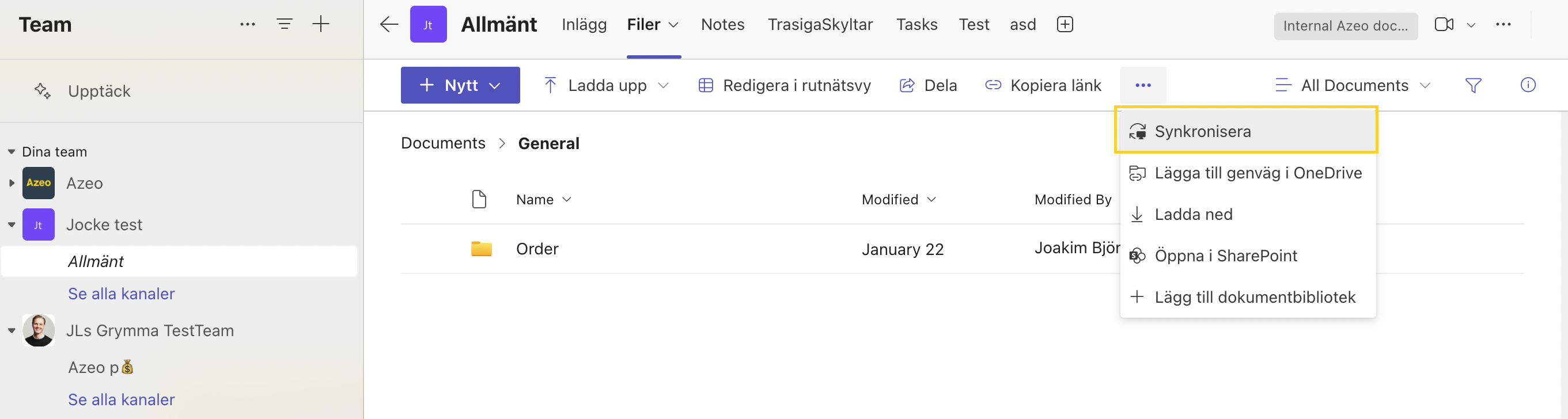Viewport: 1568px width, 419px height.
Task: Open the All Documents view dropdown
Action: (1353, 85)
